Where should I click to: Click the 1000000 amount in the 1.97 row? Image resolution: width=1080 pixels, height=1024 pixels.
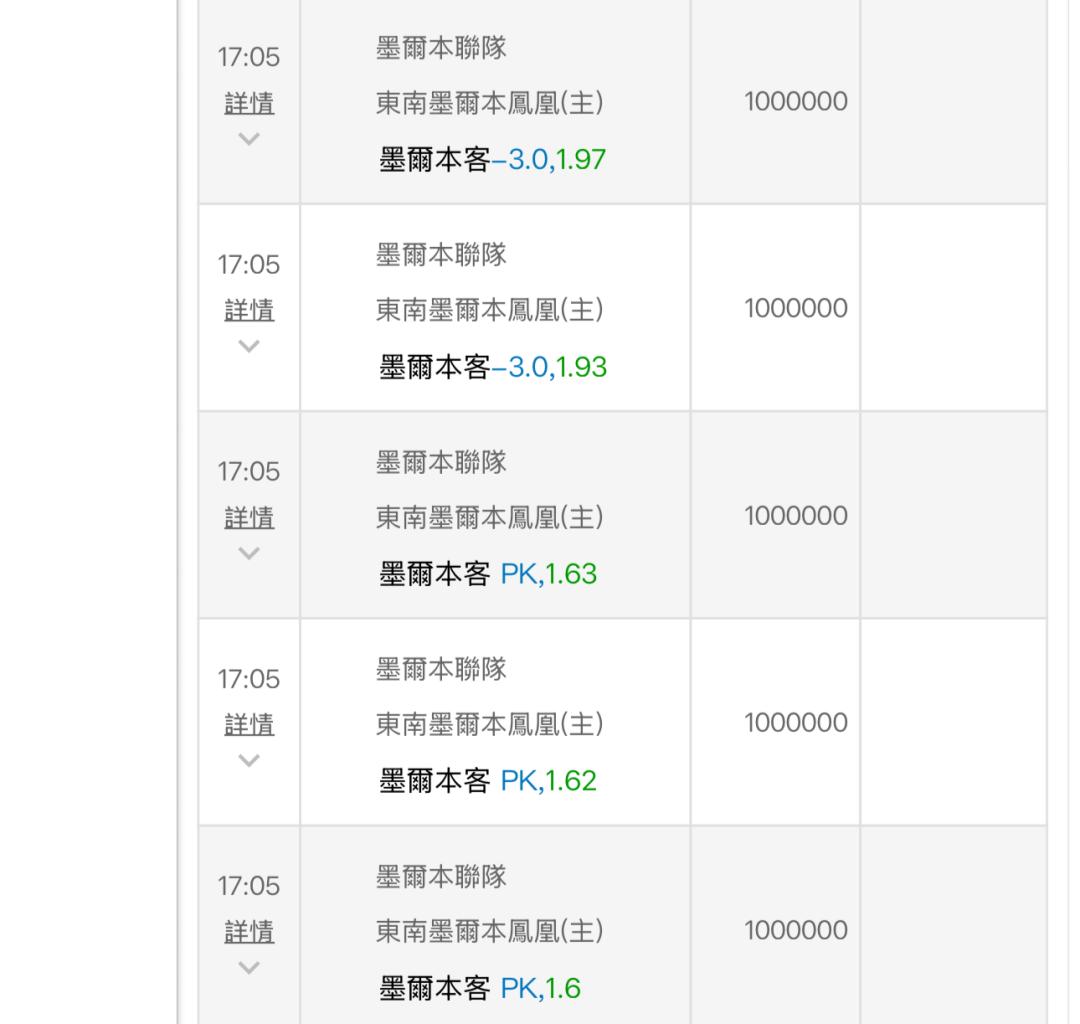coord(795,102)
